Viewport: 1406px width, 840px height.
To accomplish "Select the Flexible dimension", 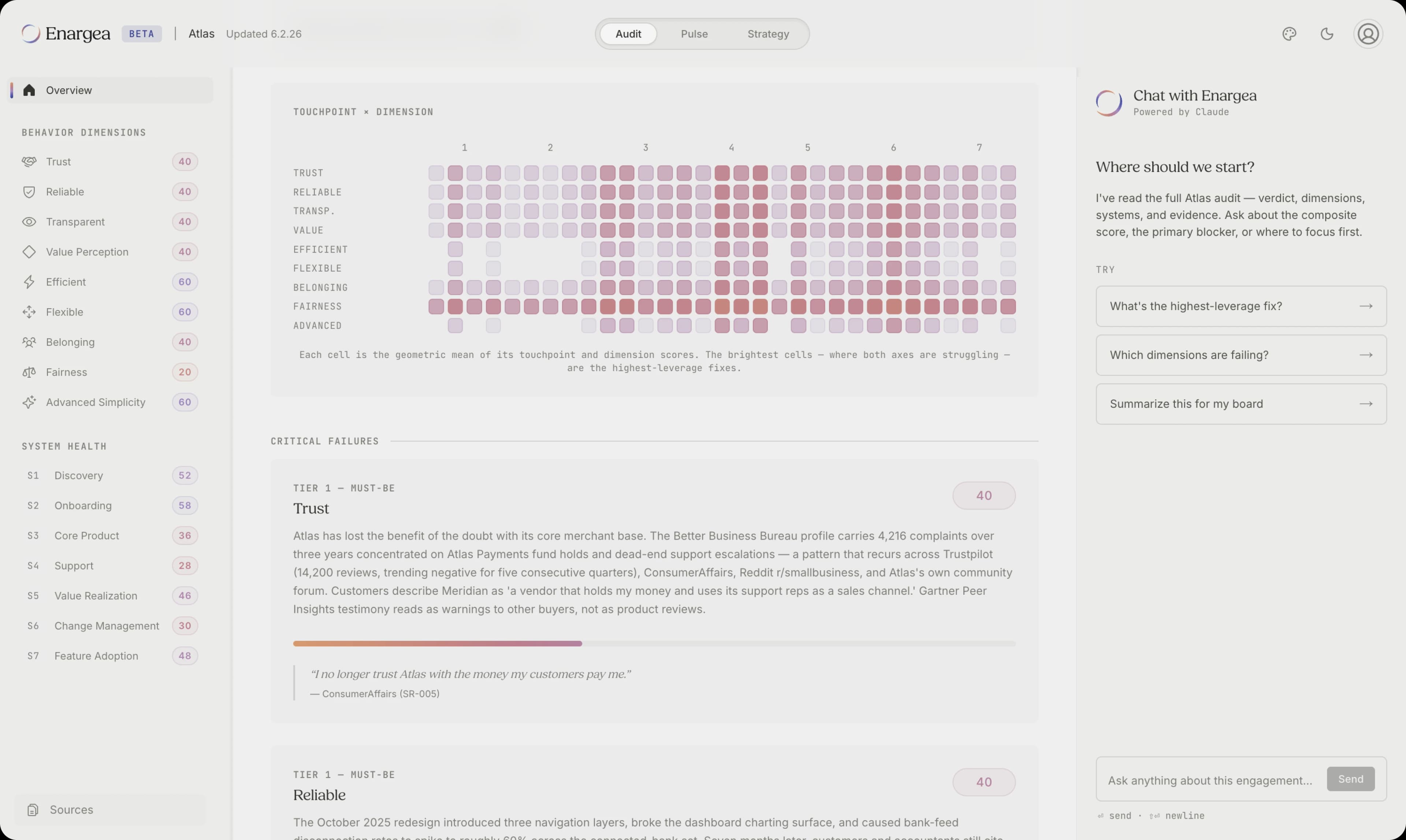I will click(110, 312).
